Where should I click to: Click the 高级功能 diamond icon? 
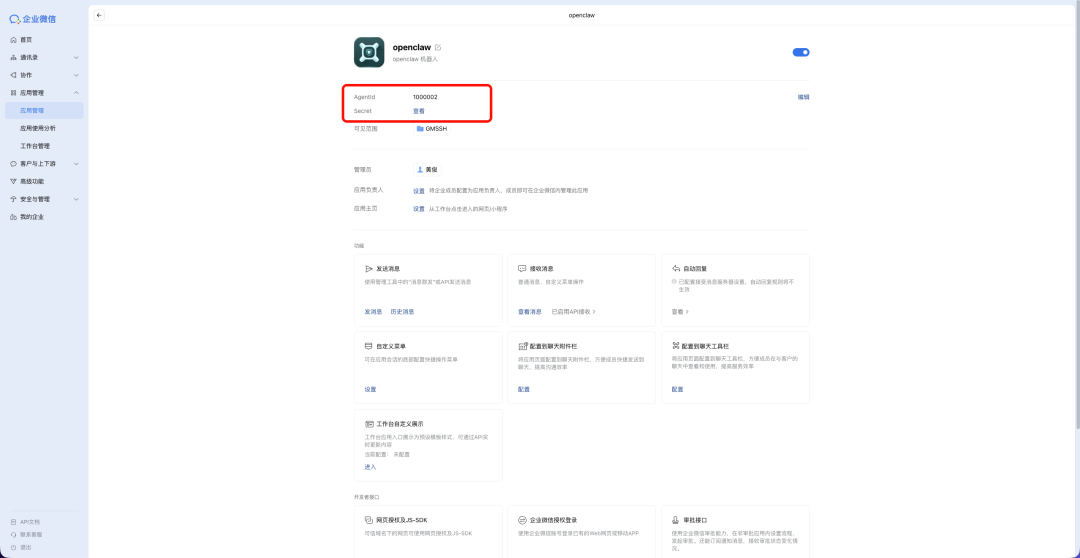click(14, 181)
